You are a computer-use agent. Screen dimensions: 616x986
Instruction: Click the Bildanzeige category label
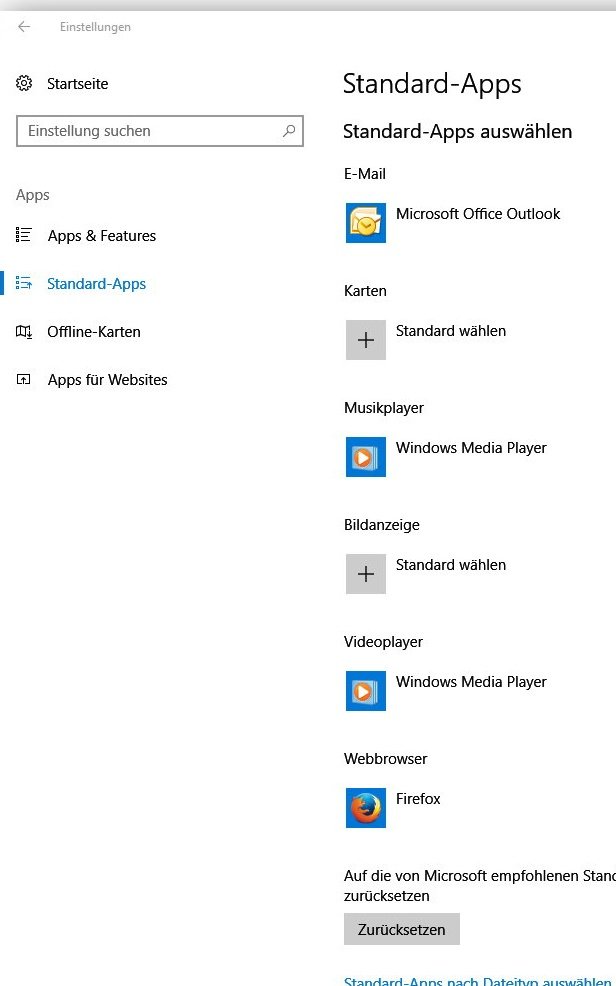[382, 524]
